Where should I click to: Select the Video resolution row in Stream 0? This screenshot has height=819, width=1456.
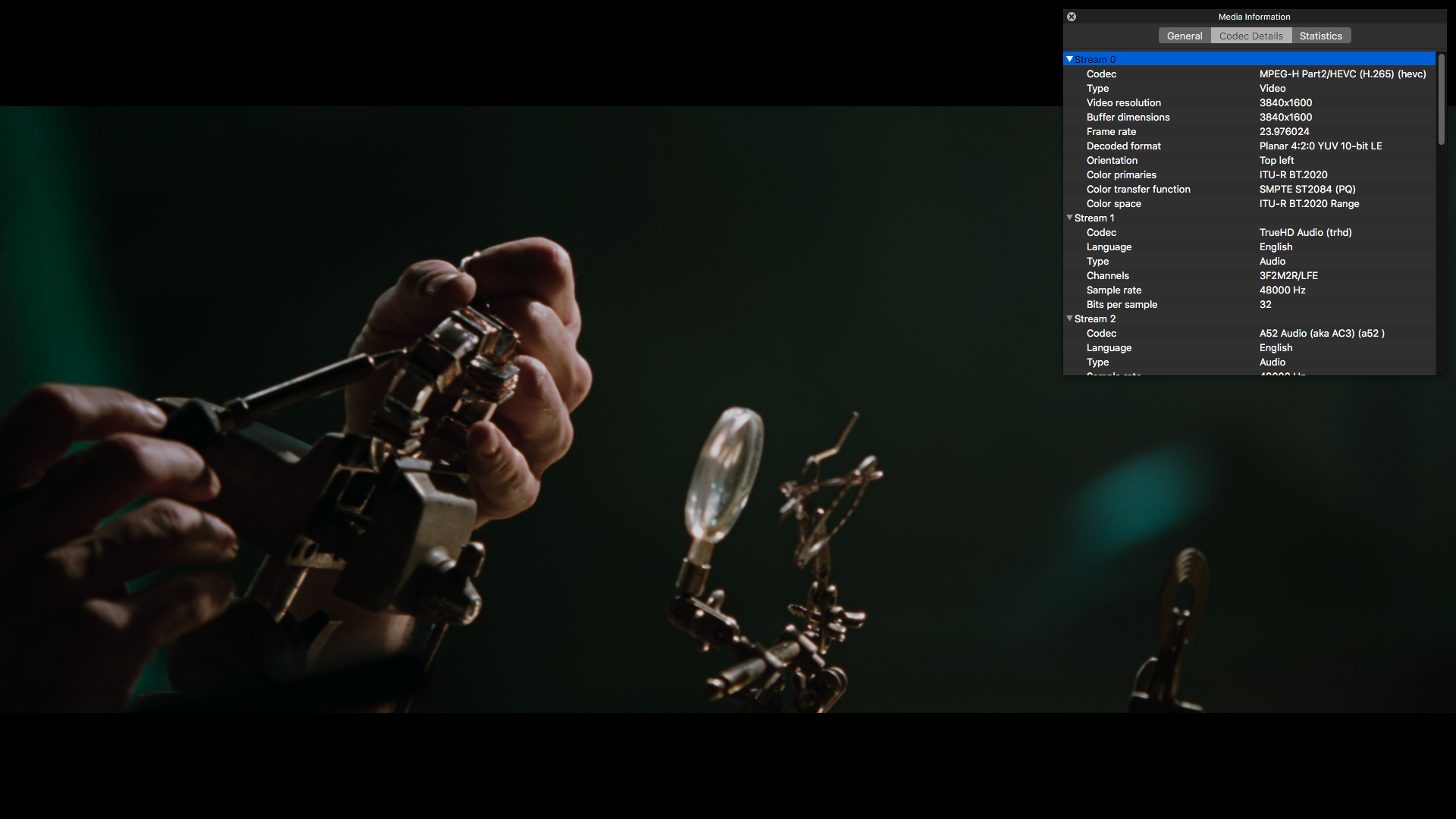pyautogui.click(x=1123, y=102)
